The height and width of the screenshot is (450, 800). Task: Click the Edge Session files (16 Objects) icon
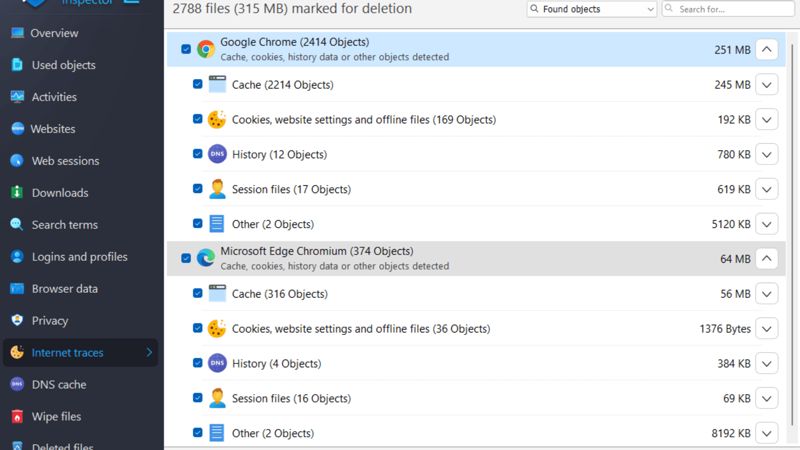click(x=217, y=398)
